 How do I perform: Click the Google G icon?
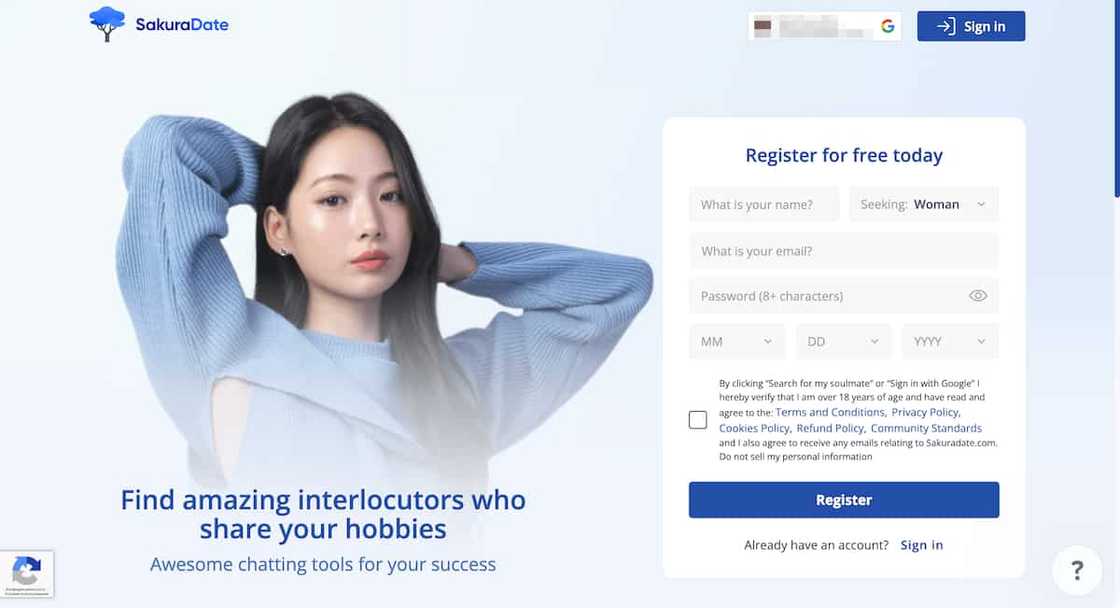pyautogui.click(x=888, y=26)
